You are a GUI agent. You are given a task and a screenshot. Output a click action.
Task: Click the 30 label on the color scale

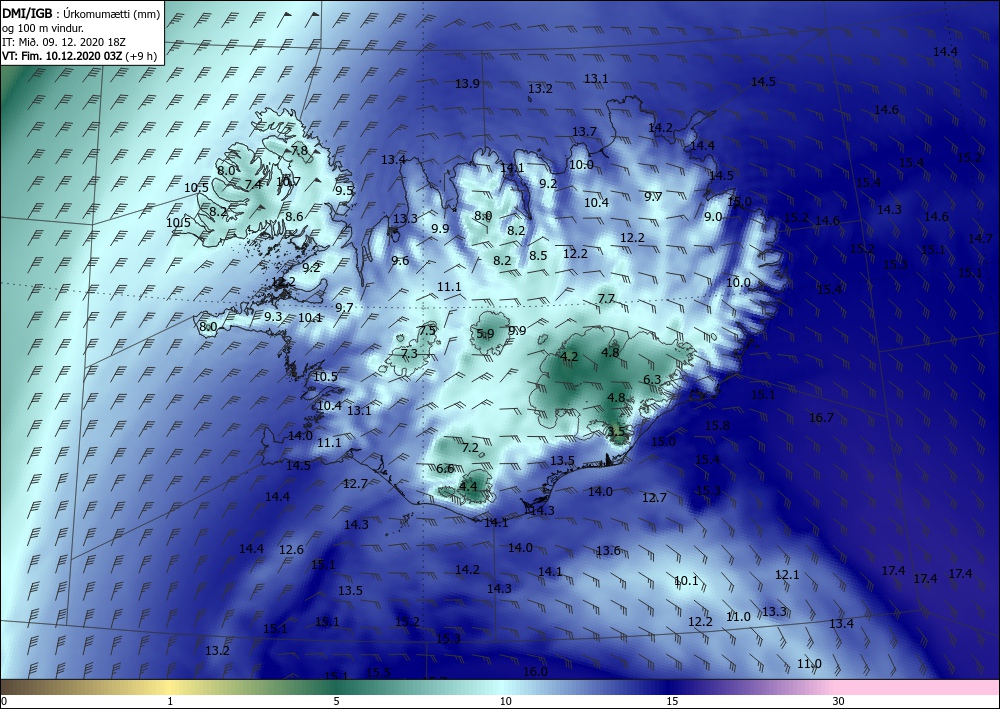click(839, 701)
